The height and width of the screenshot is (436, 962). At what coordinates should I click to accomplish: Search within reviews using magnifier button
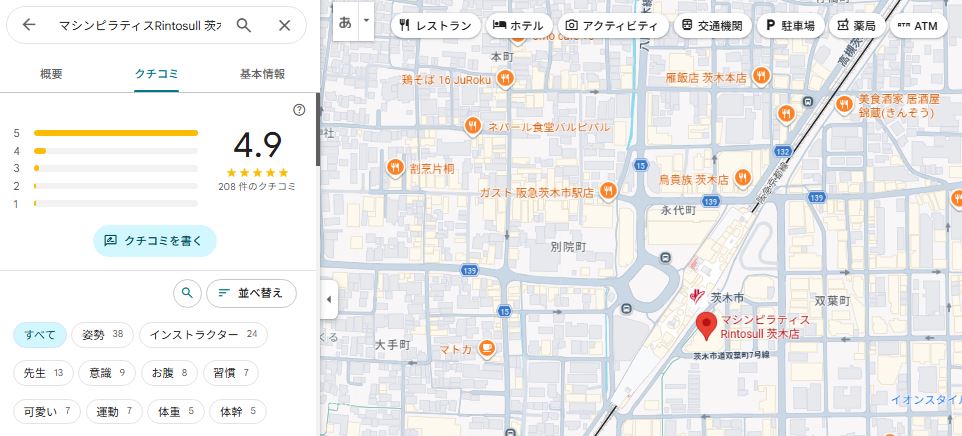(186, 293)
